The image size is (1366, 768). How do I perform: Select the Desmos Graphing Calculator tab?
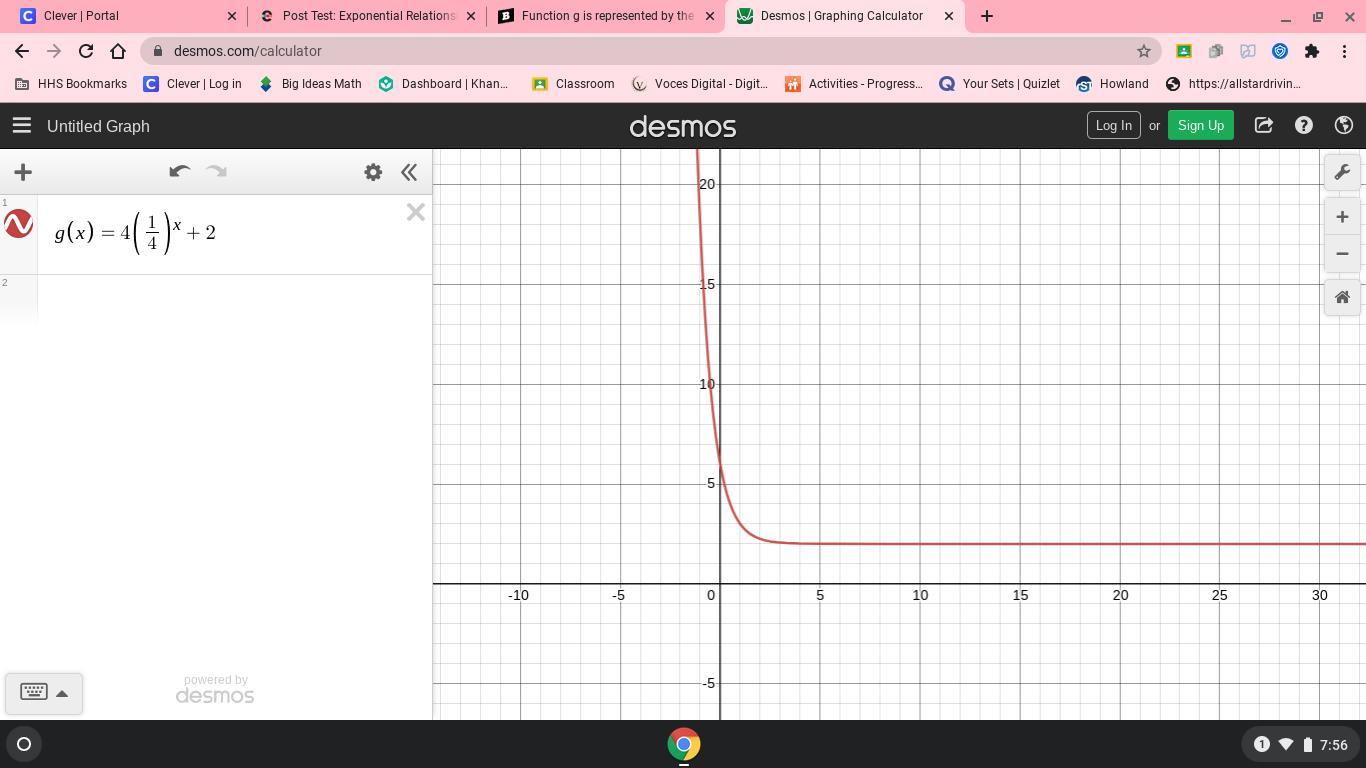click(x=845, y=16)
